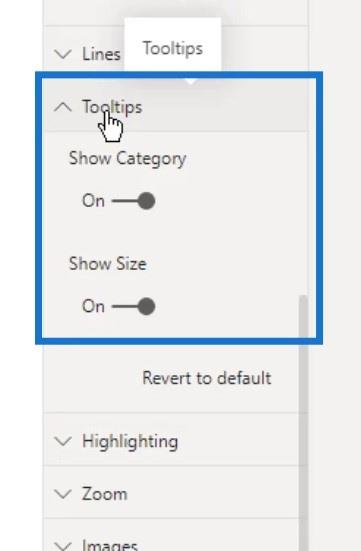
Task: Toggle the Show Category switch off
Action: point(134,201)
